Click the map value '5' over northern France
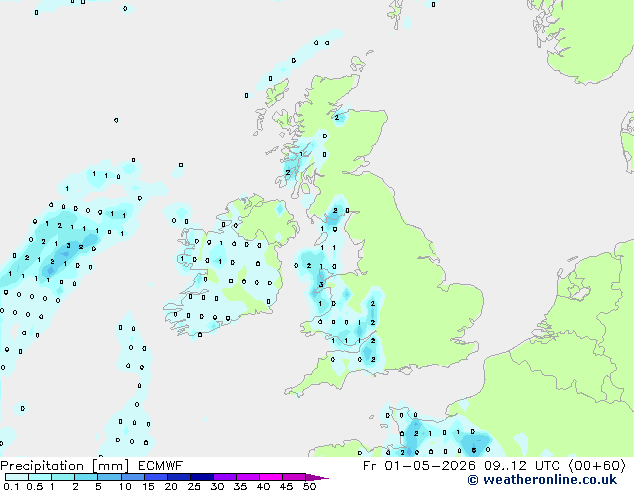The width and height of the screenshot is (634, 490). [473, 450]
